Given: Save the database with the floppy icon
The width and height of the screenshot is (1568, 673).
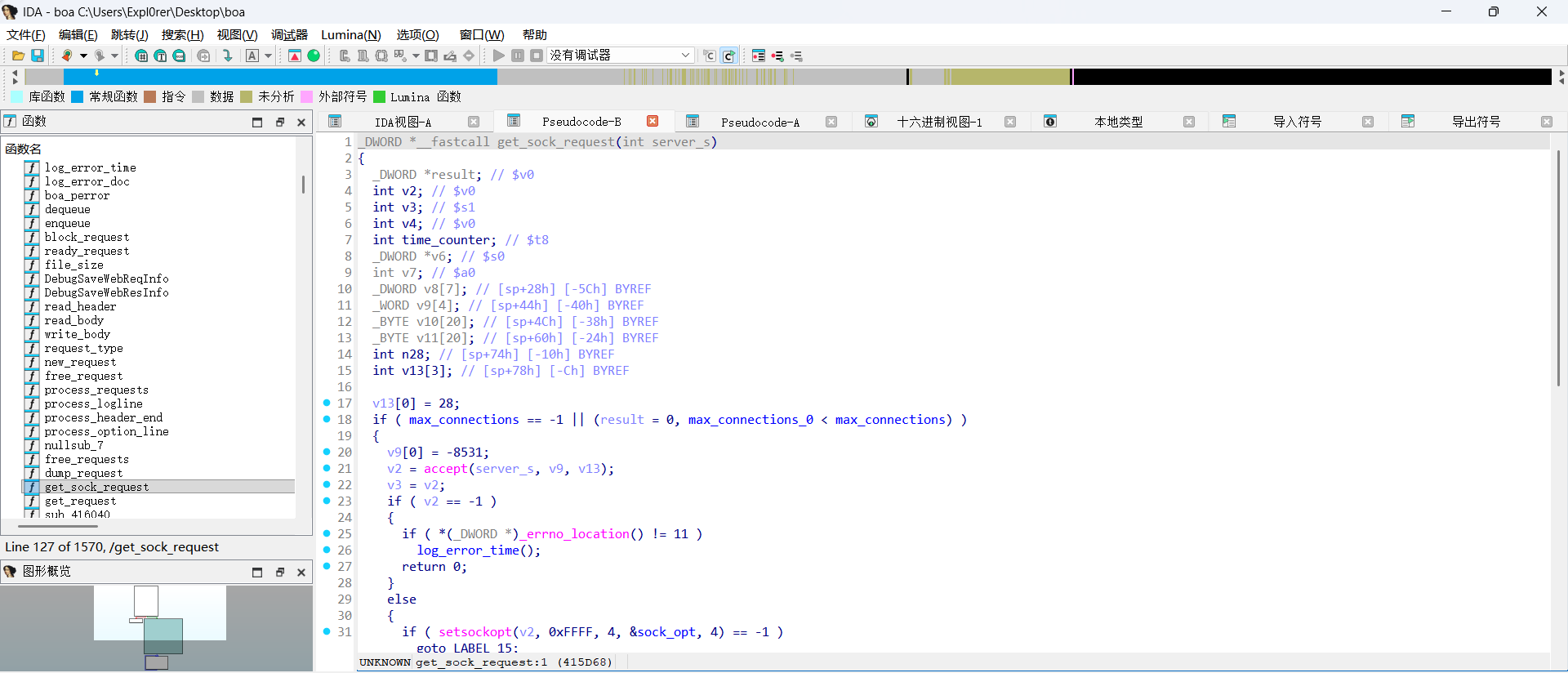Looking at the screenshot, I should [38, 56].
